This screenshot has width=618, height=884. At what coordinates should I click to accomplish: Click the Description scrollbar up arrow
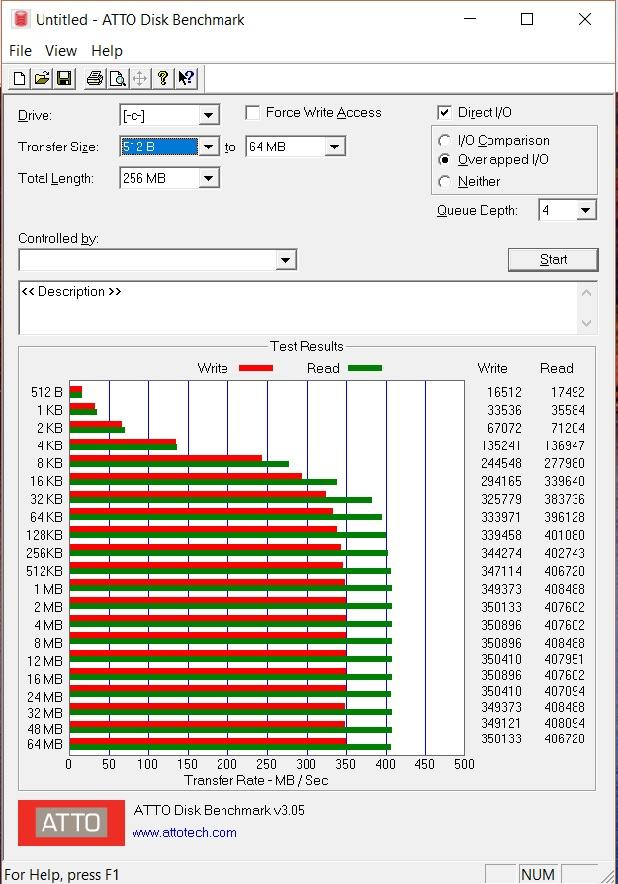[x=586, y=293]
